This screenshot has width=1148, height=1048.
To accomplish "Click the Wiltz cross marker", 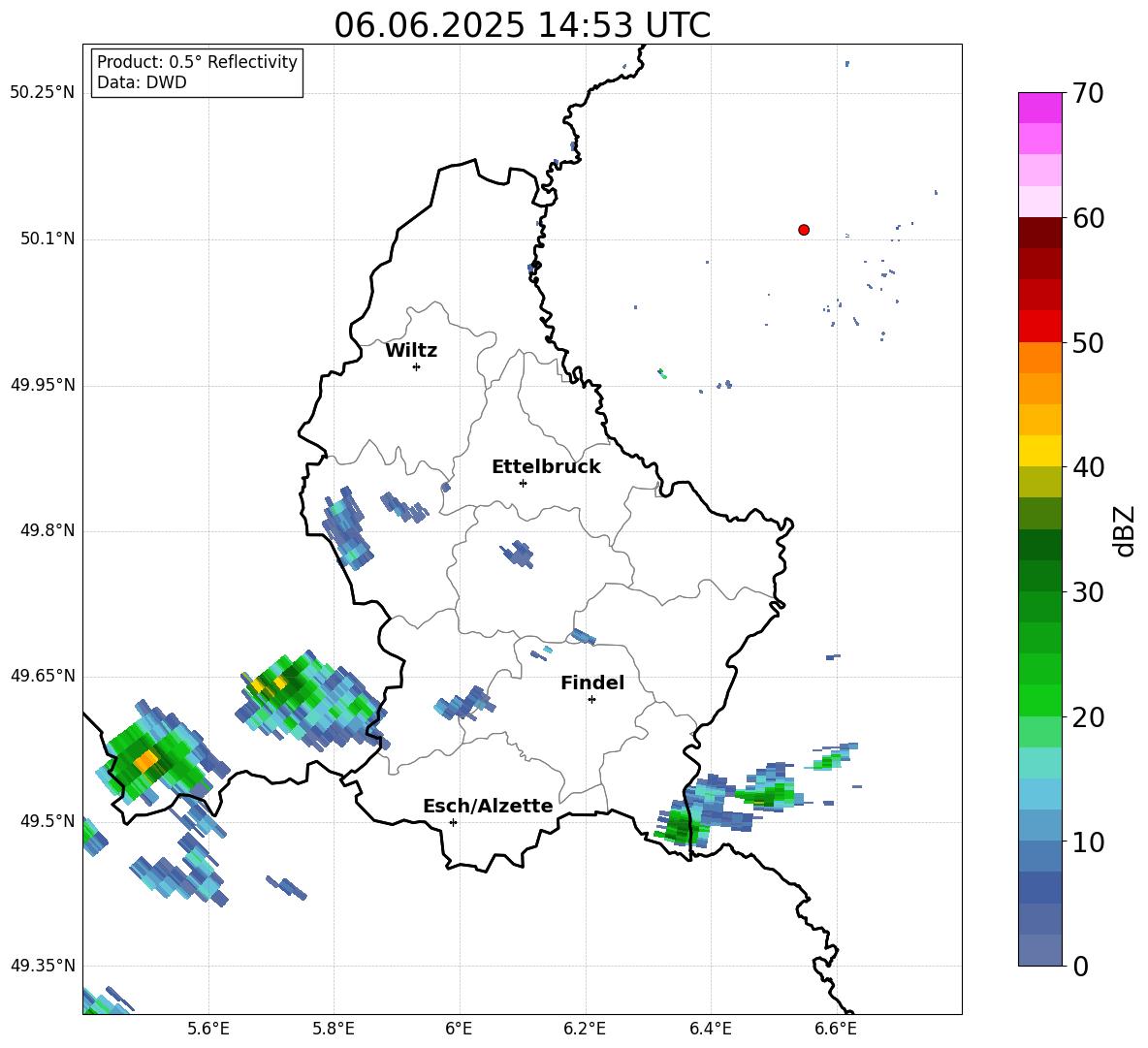I will click(417, 366).
